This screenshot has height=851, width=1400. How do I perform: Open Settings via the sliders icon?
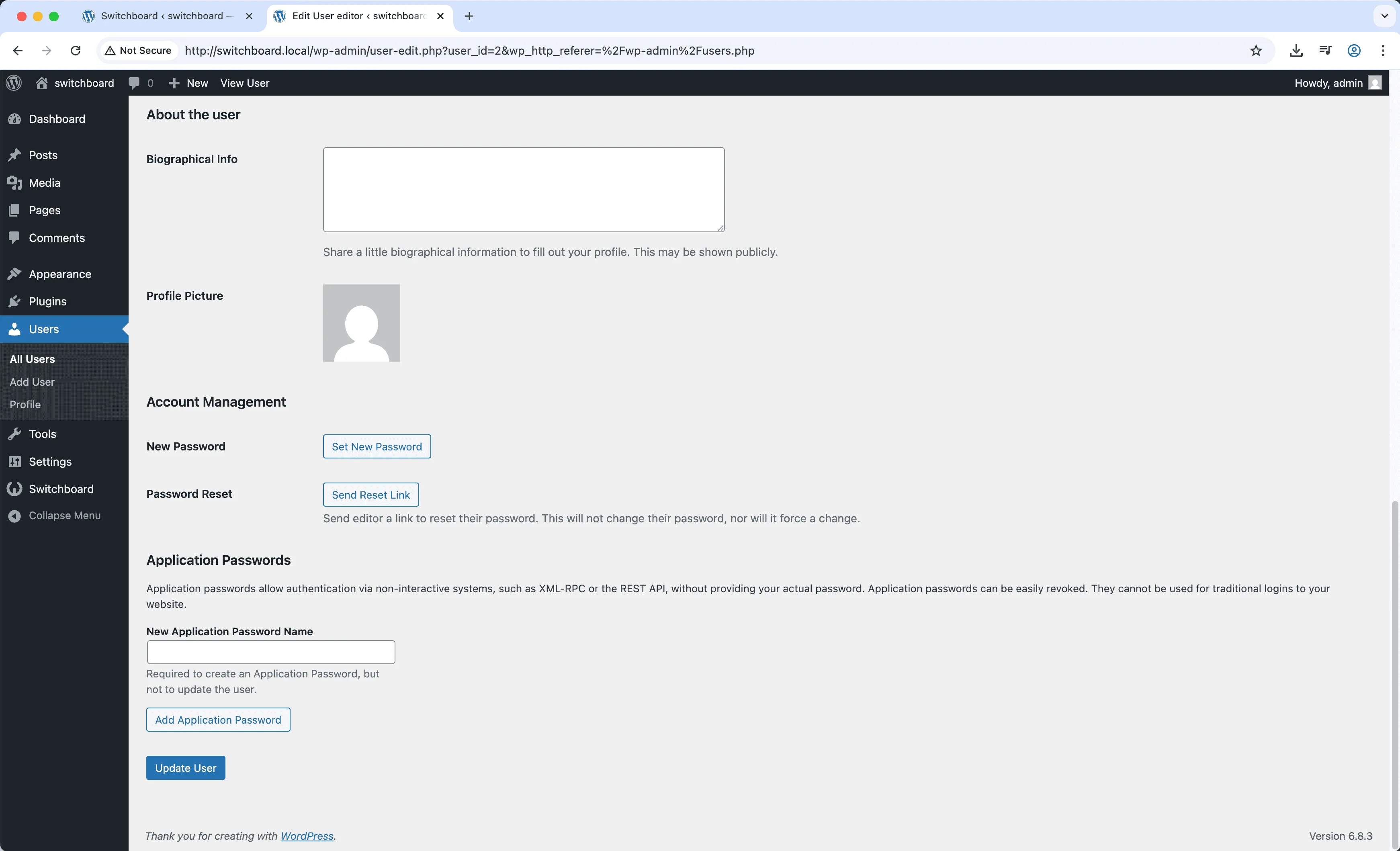(x=15, y=461)
